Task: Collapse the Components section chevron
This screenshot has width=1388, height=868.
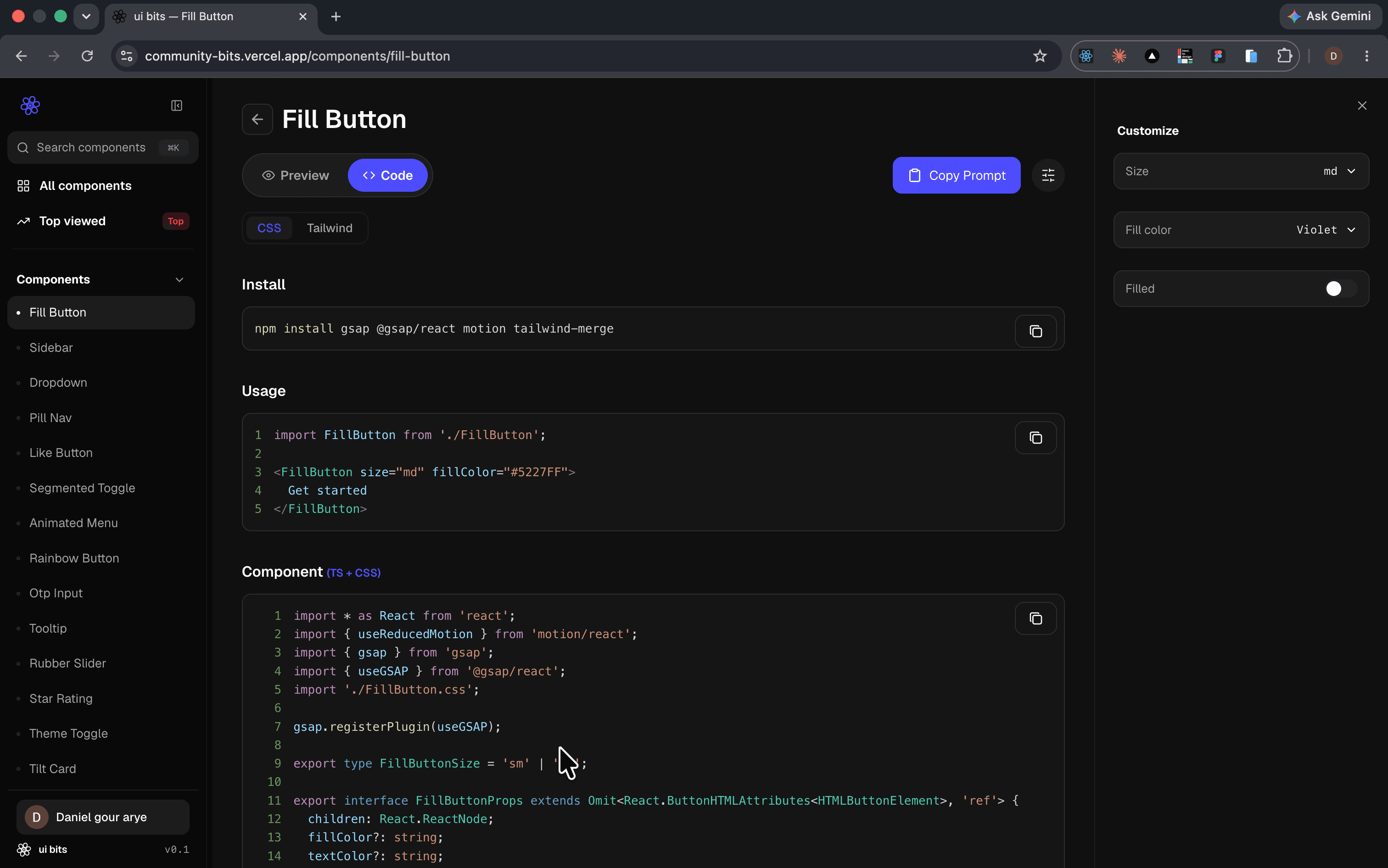Action: 179,279
